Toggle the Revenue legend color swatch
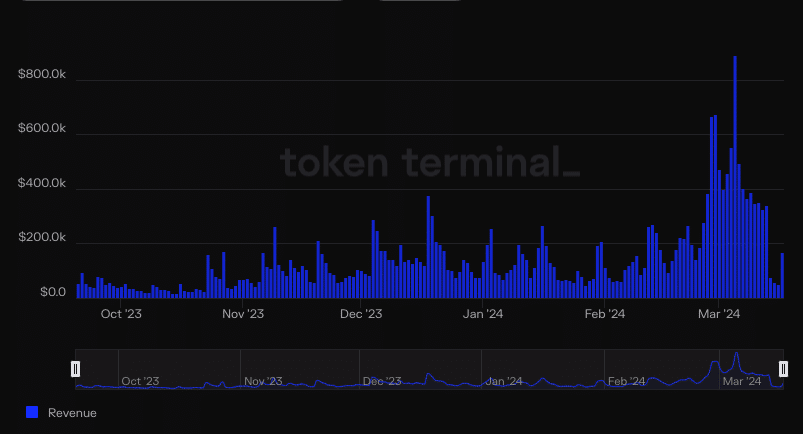803x434 pixels. coord(32,412)
